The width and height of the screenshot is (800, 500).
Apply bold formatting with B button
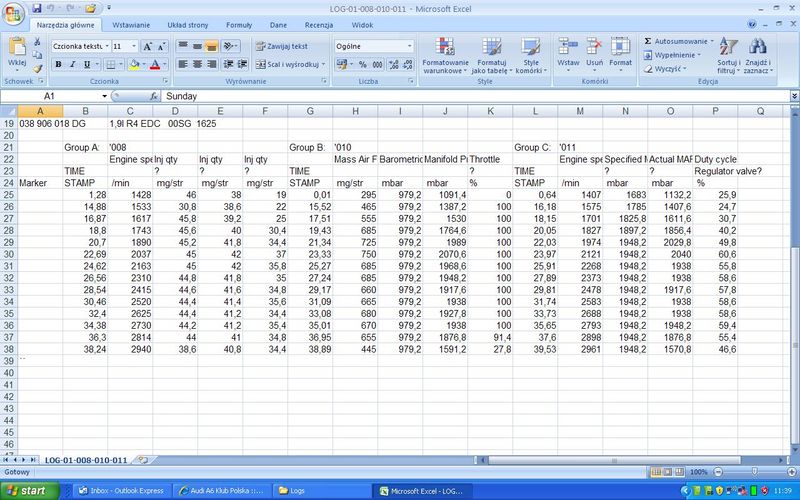pos(58,64)
